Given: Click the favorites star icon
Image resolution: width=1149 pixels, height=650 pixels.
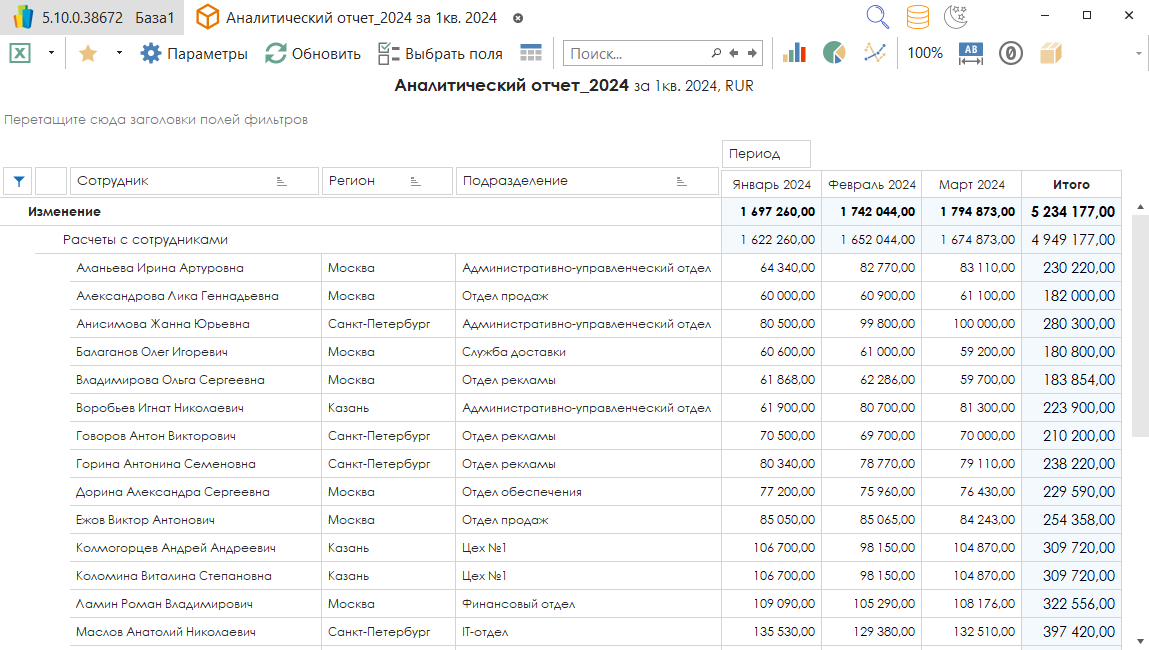Looking at the screenshot, I should [x=88, y=53].
